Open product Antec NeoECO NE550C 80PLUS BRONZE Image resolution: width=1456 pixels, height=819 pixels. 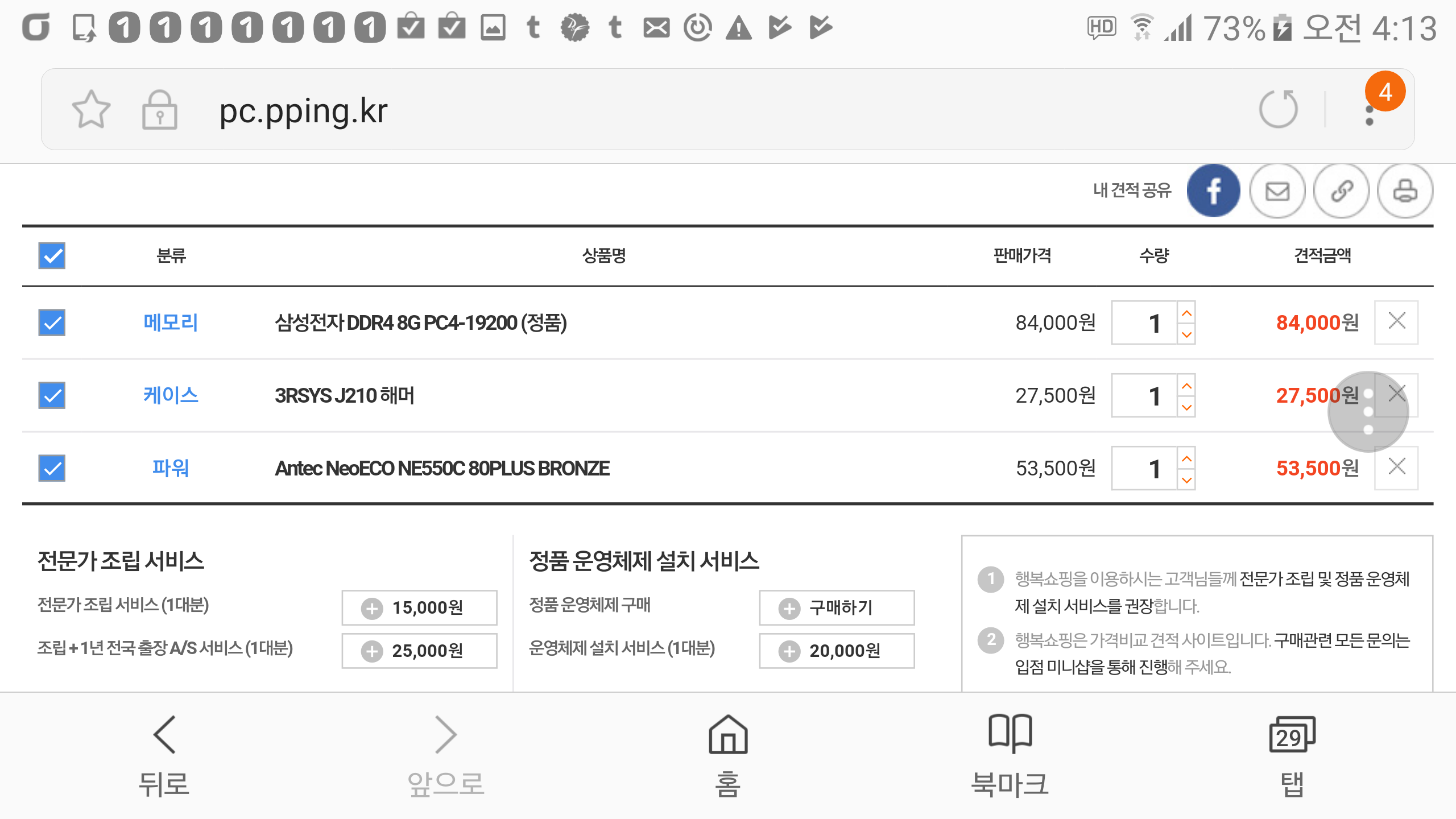tap(442, 468)
